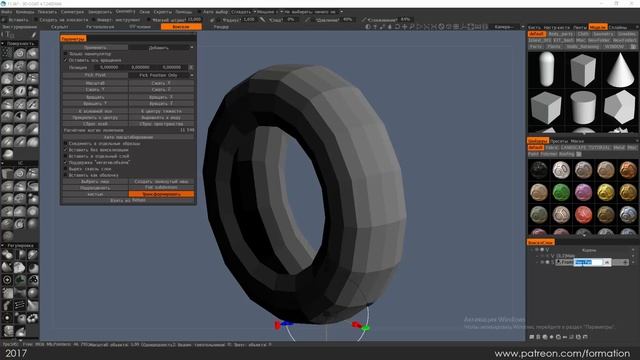Viewport: 640px width, 360px height.
Task: Click the green gizmo handle below the torus
Action: (365, 328)
